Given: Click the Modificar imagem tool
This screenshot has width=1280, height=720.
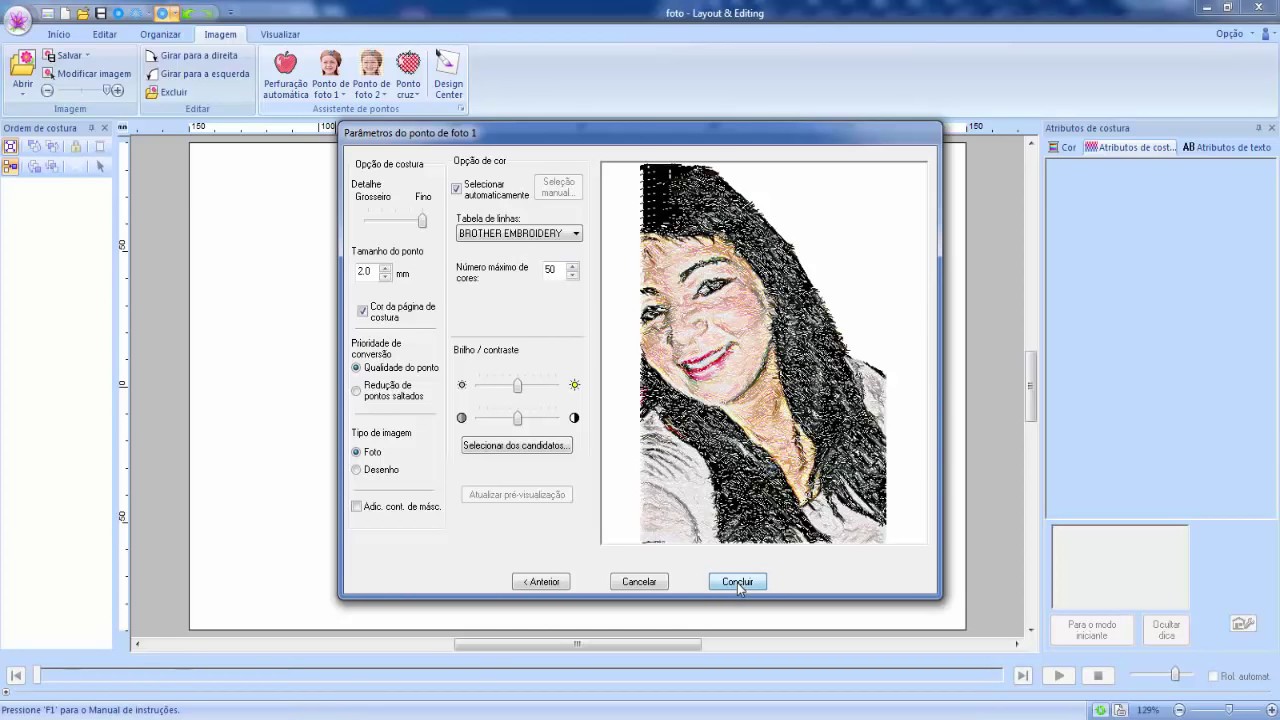Looking at the screenshot, I should tap(87, 74).
